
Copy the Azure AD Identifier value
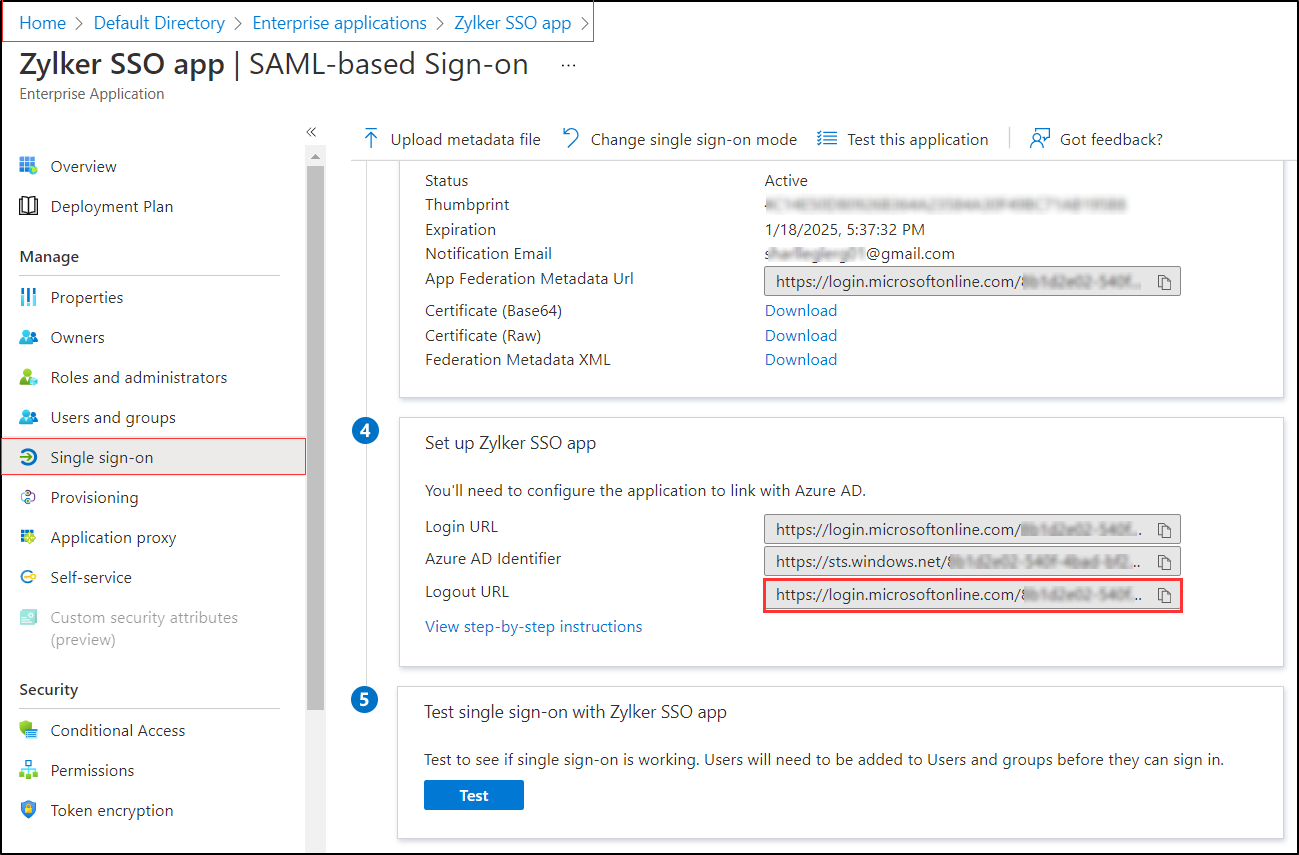coord(1164,562)
